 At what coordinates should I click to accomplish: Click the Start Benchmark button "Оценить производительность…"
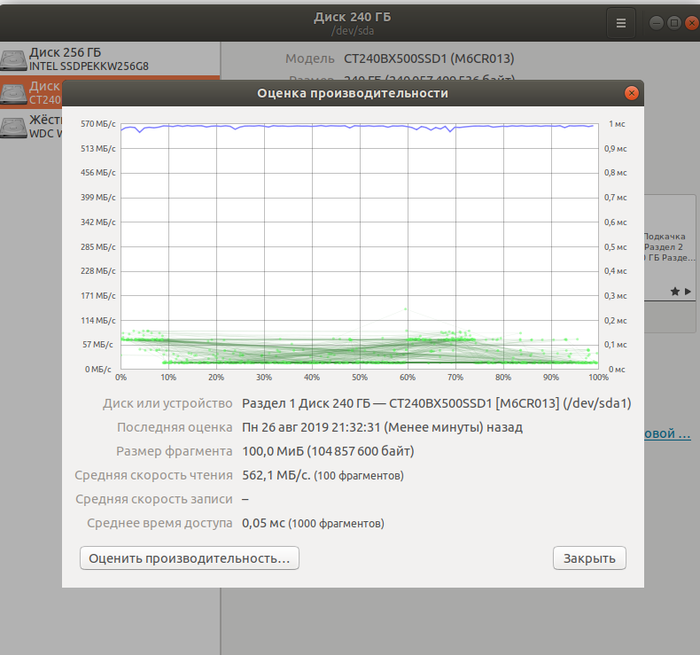189,558
